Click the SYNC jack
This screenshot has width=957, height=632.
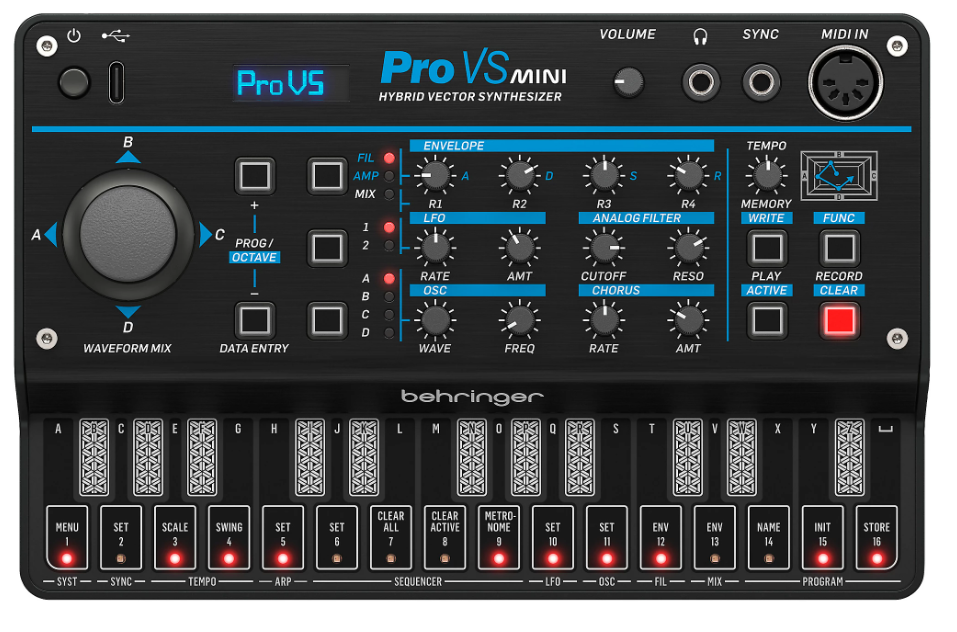(761, 82)
